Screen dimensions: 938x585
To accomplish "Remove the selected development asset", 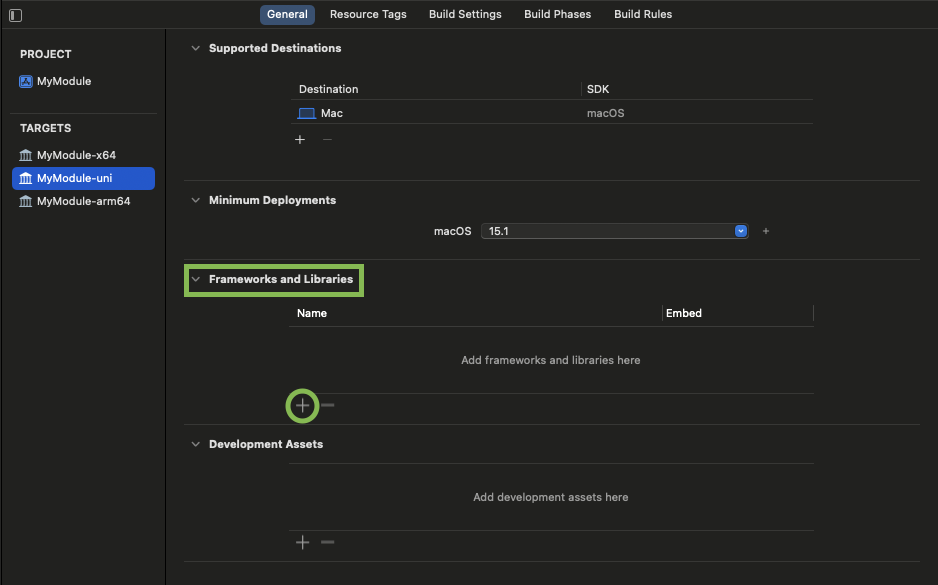I will 328,543.
